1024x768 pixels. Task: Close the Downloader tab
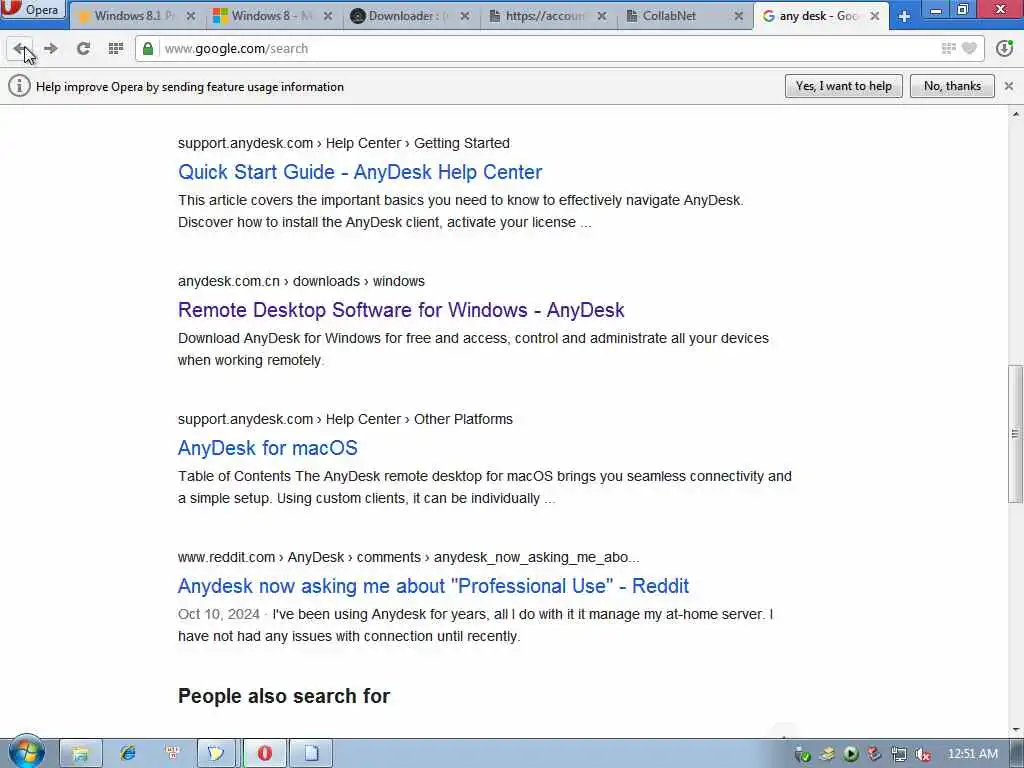[464, 16]
